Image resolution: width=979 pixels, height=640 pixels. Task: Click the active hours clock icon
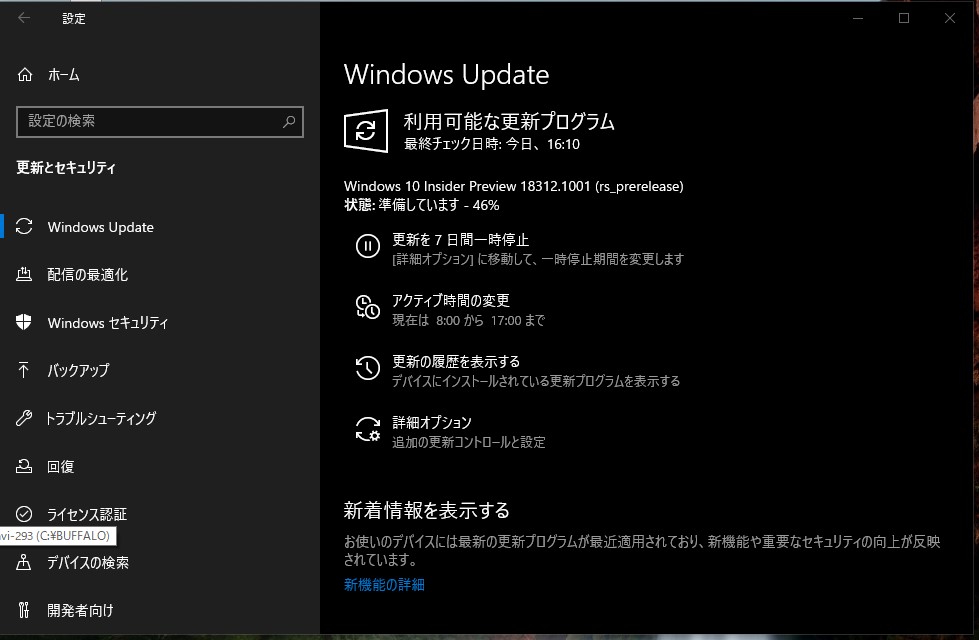[367, 307]
